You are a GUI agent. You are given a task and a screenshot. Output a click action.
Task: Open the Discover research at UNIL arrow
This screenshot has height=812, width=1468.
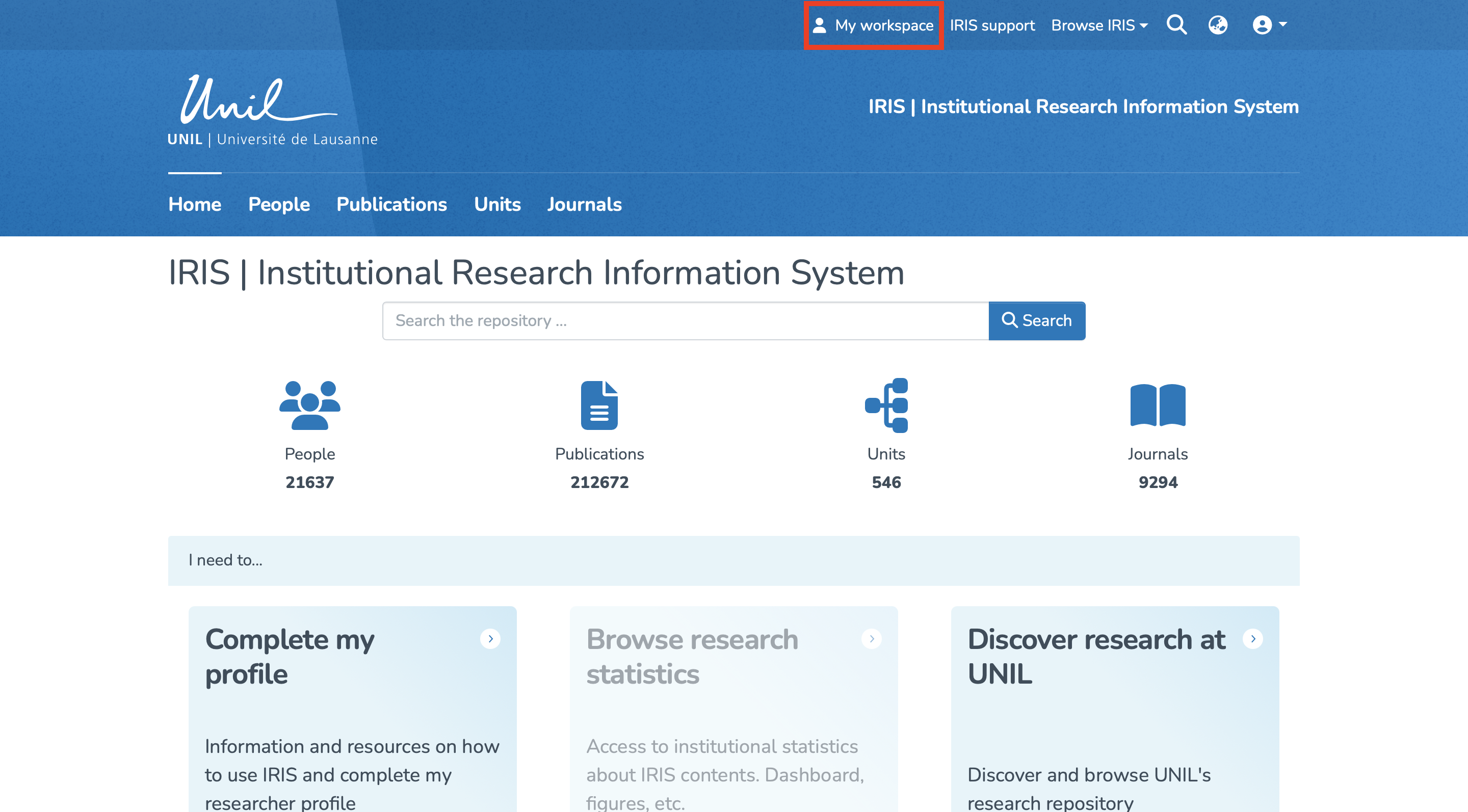(1252, 639)
